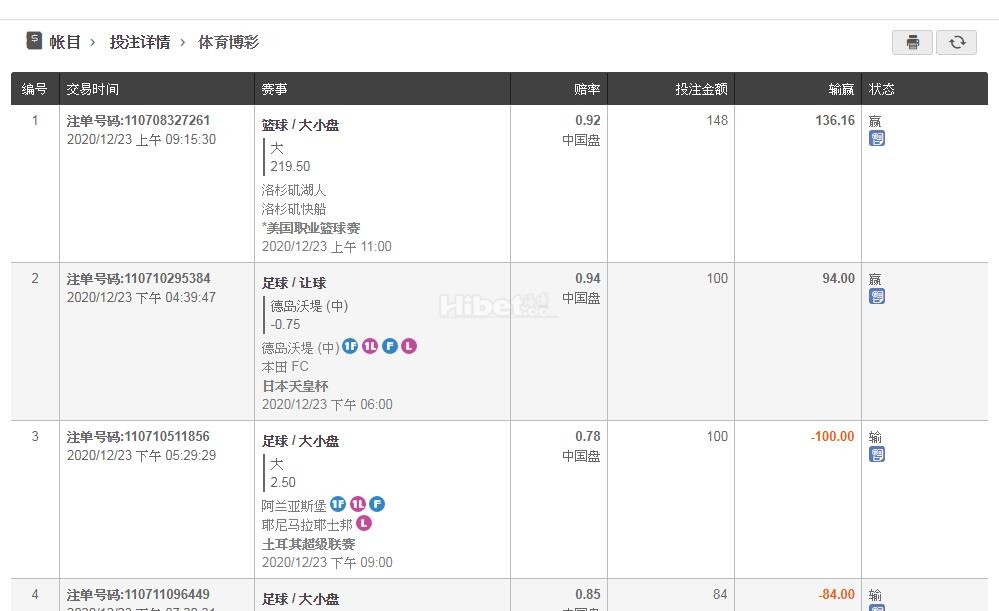The width and height of the screenshot is (999, 611).
Task: Click the 输赢 column header
Action: [x=841, y=89]
